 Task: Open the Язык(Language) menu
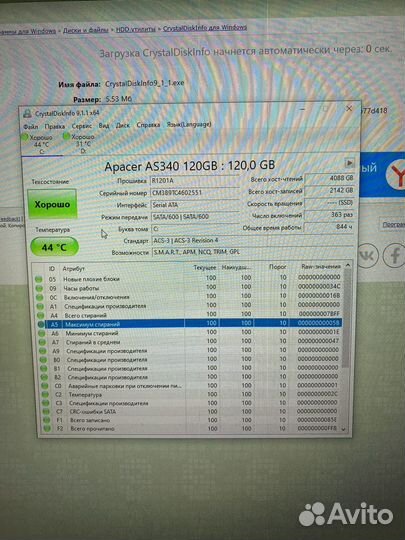[x=189, y=124]
